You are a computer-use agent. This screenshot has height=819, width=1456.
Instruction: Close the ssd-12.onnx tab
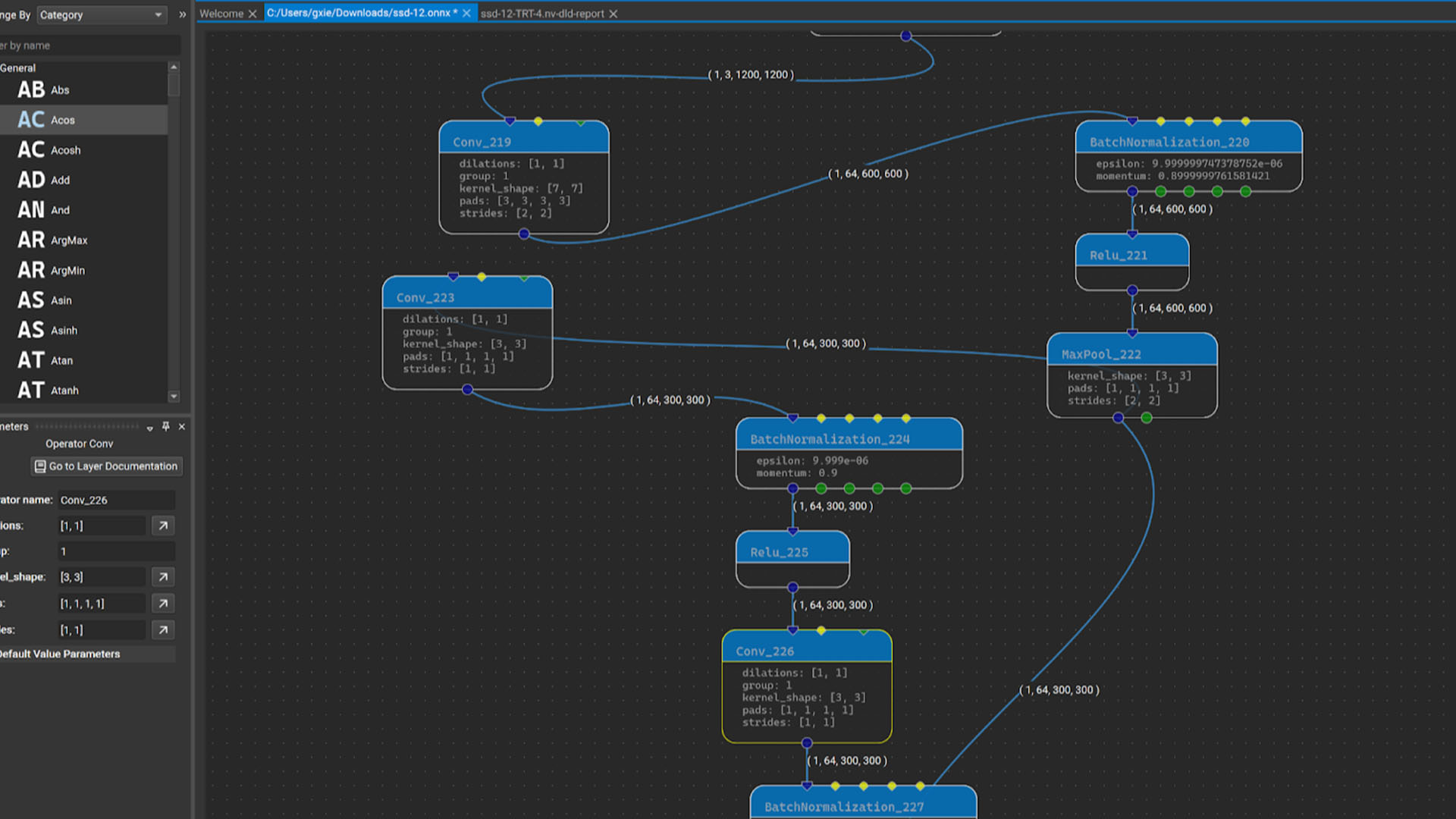click(x=466, y=14)
